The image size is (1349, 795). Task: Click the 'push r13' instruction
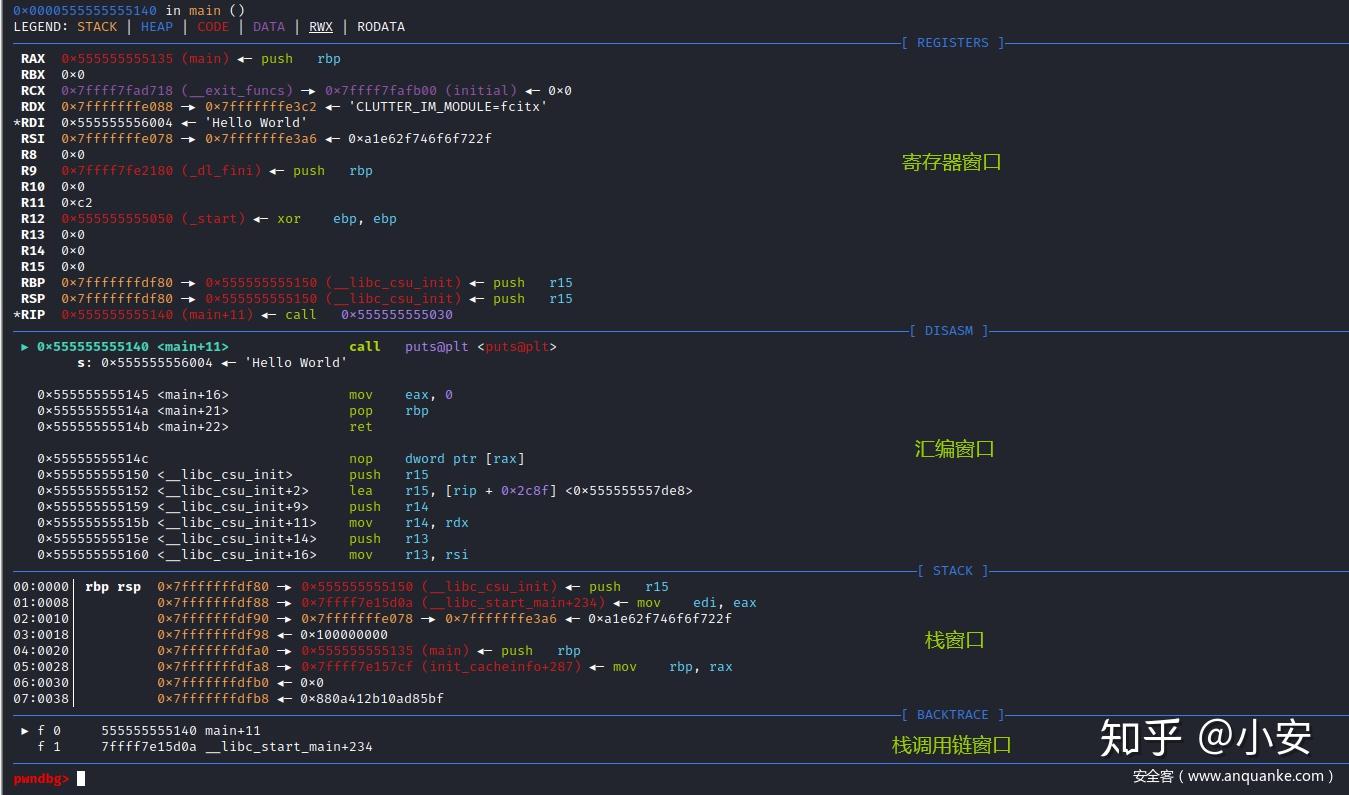click(389, 538)
